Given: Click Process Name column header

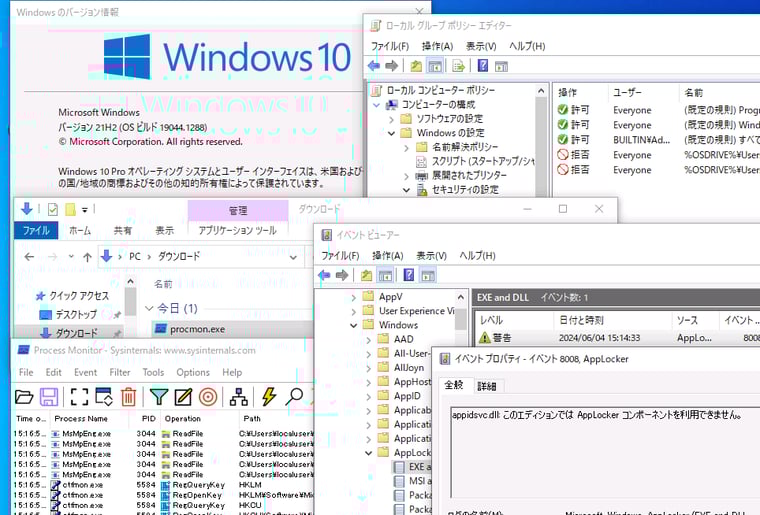Looking at the screenshot, I should tap(80, 419).
